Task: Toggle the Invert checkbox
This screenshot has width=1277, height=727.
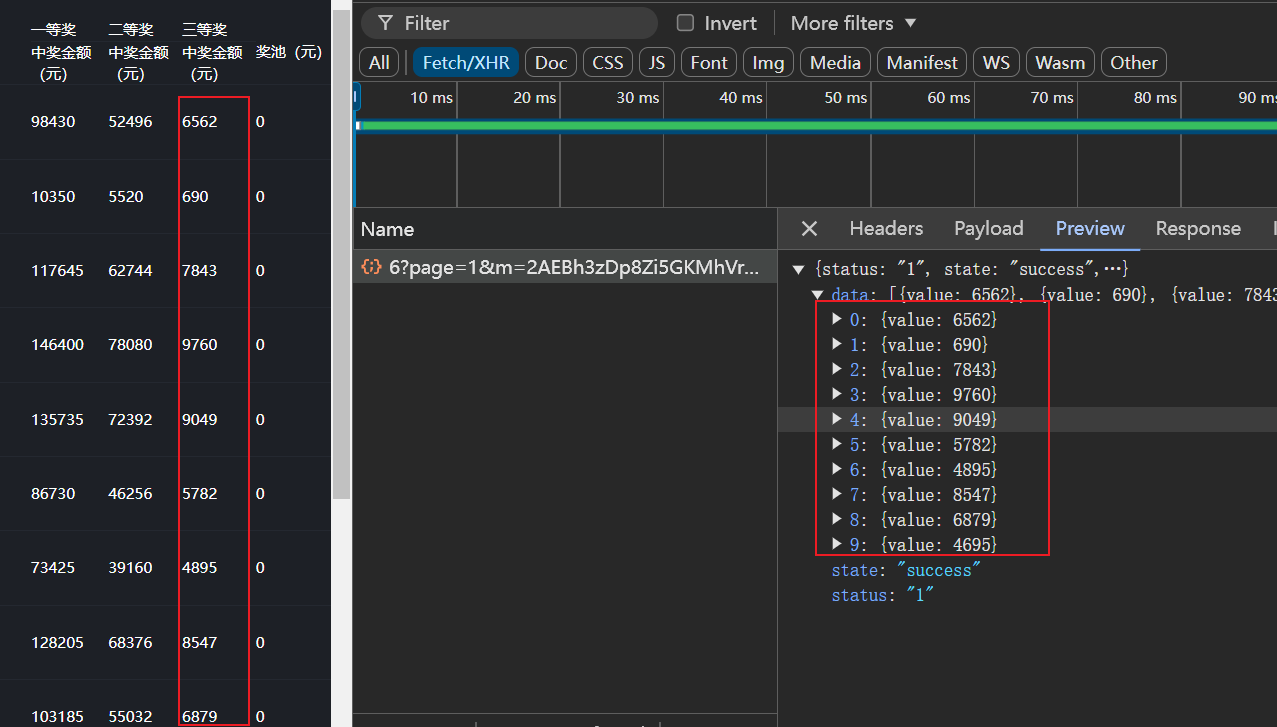Action: click(685, 23)
